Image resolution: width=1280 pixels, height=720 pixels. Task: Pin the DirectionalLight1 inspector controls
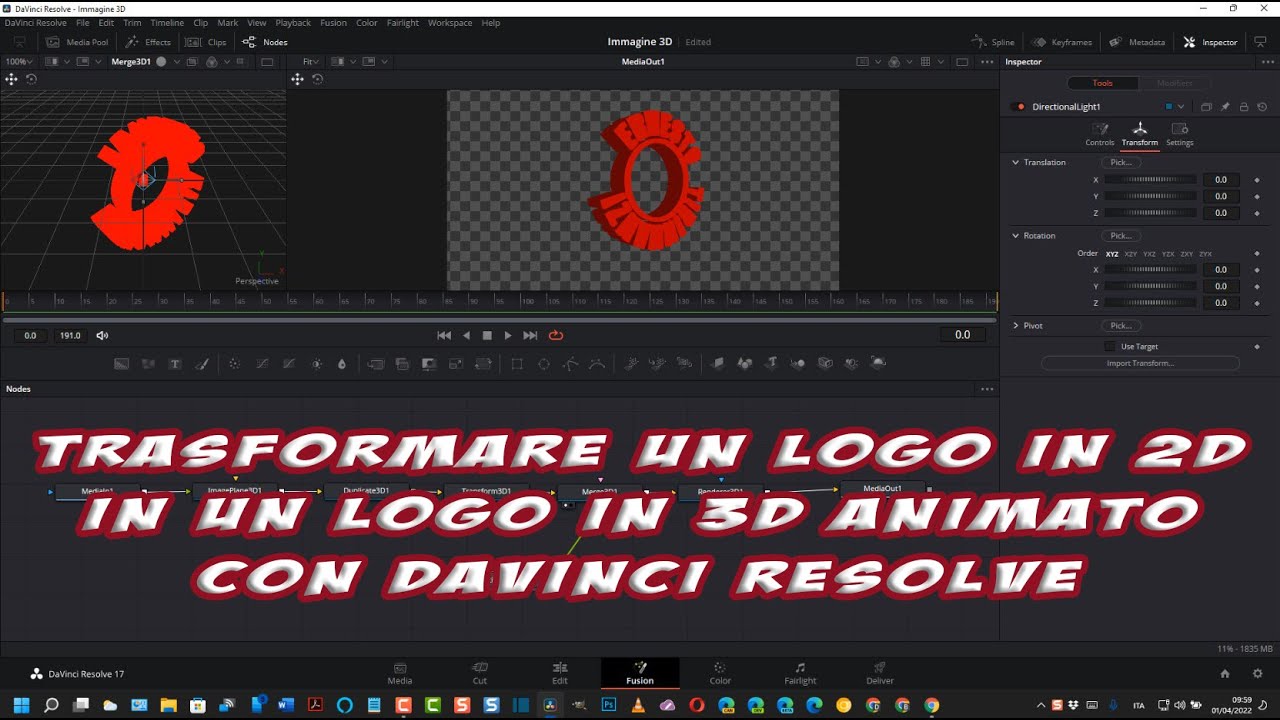click(x=1225, y=107)
